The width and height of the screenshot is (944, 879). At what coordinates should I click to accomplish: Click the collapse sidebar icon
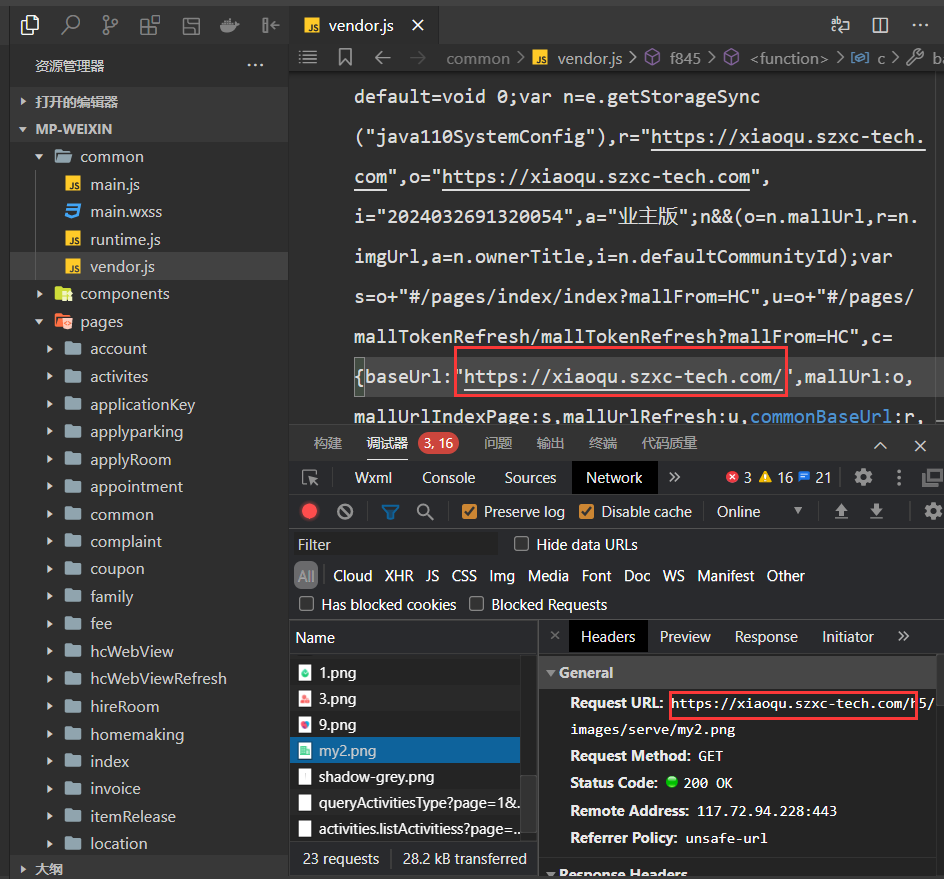pyautogui.click(x=270, y=25)
